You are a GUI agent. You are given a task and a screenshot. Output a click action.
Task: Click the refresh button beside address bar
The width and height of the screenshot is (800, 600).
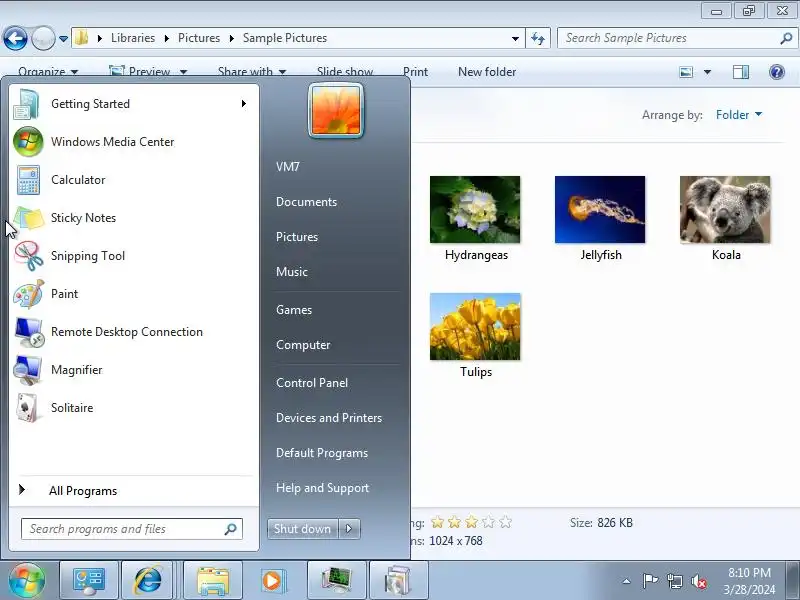[x=538, y=38]
